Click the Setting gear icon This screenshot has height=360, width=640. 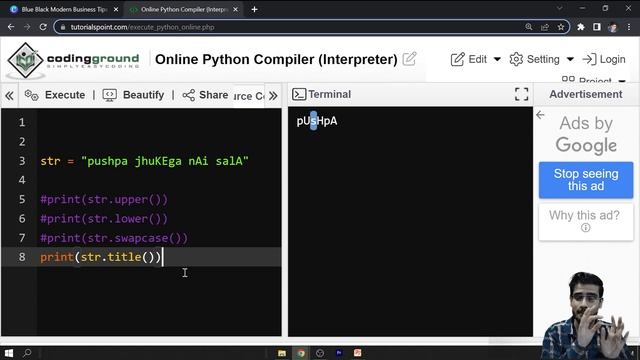point(516,60)
